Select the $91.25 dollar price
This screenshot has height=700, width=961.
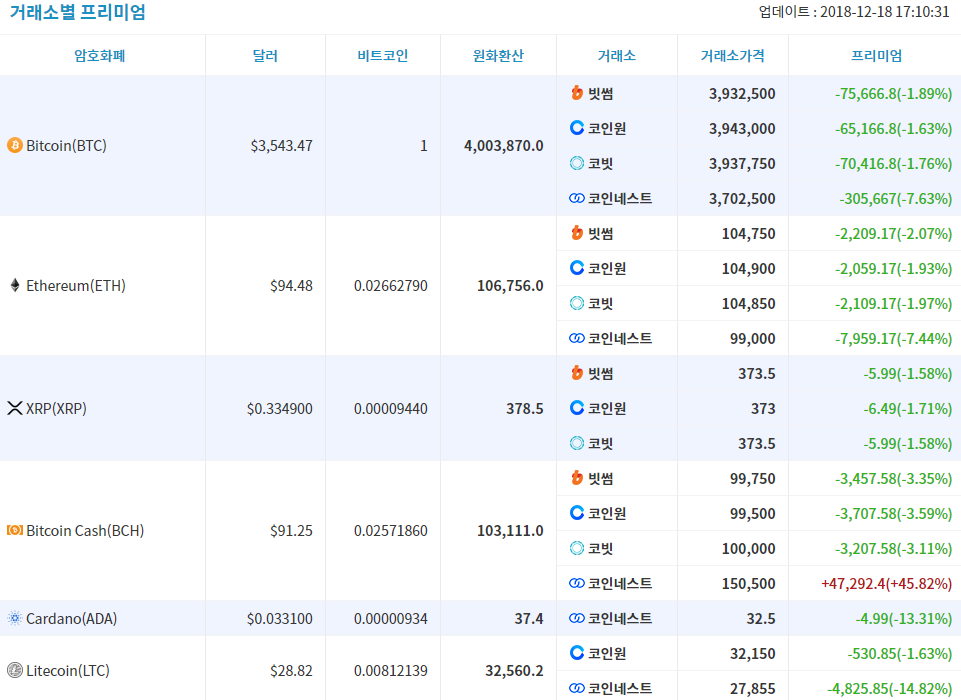pos(291,531)
